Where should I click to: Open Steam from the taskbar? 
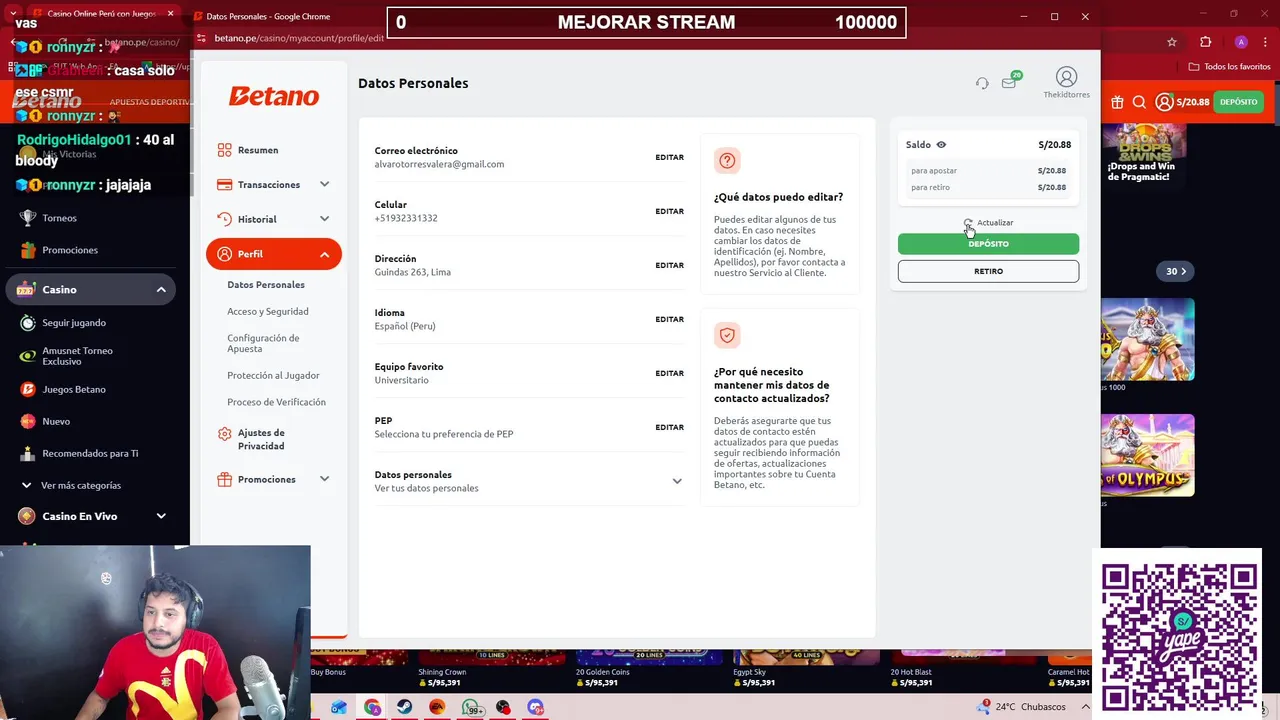(404, 708)
